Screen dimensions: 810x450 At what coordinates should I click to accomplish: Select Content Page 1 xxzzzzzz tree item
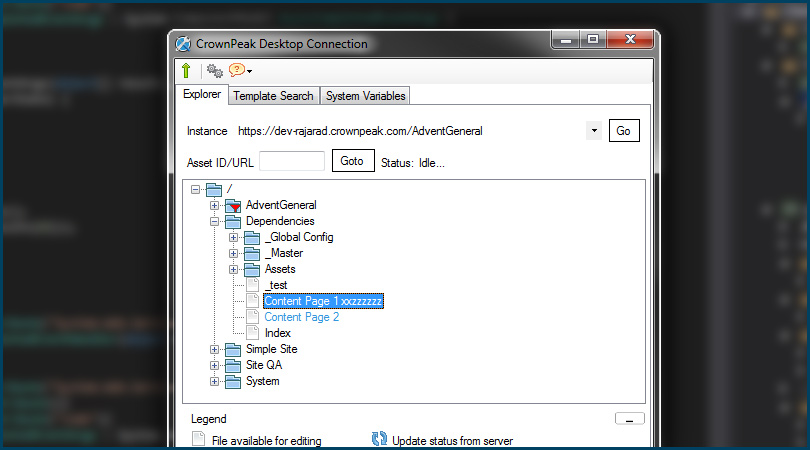pos(323,301)
